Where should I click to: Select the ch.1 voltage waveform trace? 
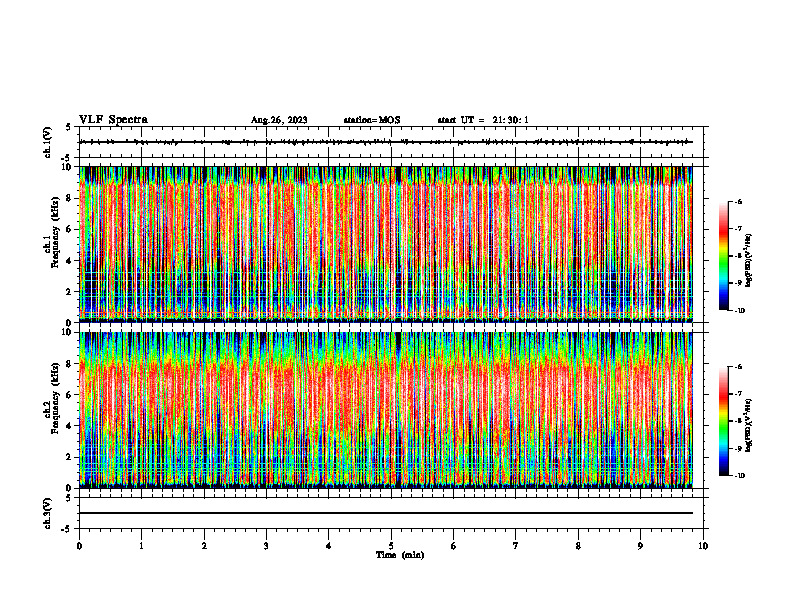(386, 142)
